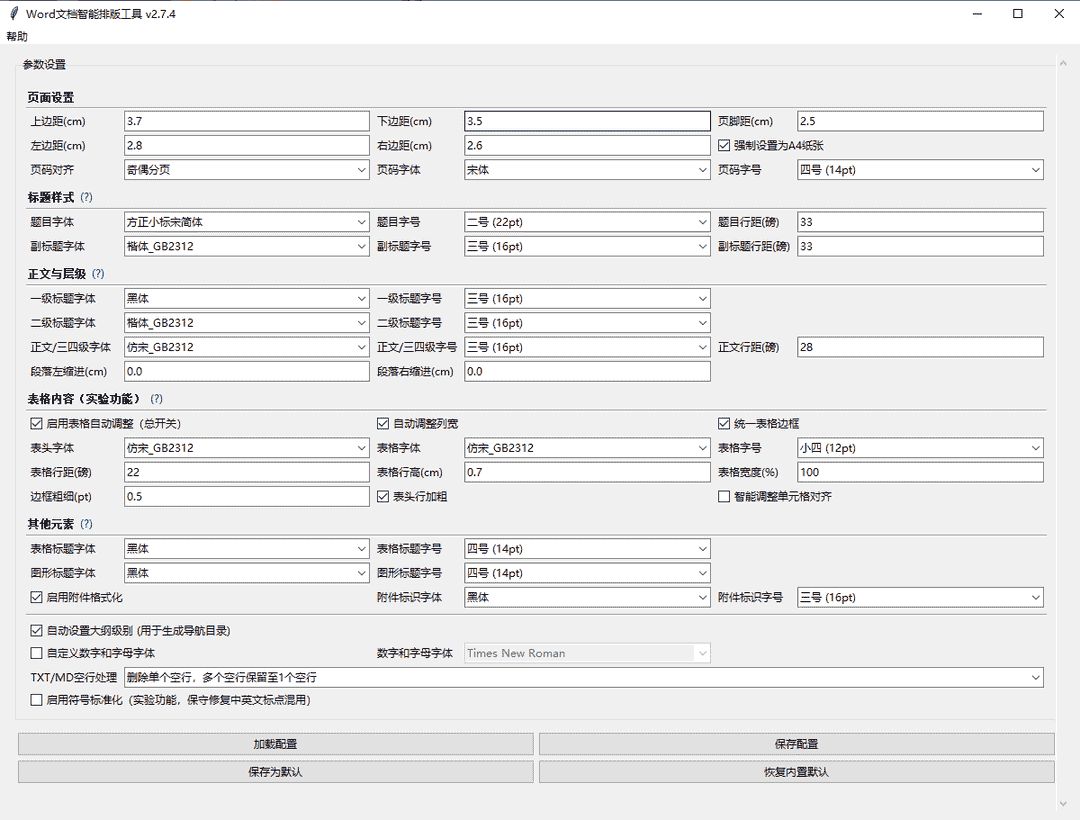The height and width of the screenshot is (820, 1080).
Task: Click the 上边距(cm) input field
Action: click(247, 121)
